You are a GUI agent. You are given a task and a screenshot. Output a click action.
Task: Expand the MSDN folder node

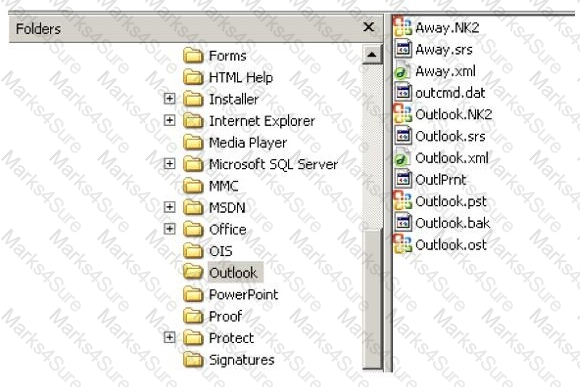pyautogui.click(x=169, y=207)
